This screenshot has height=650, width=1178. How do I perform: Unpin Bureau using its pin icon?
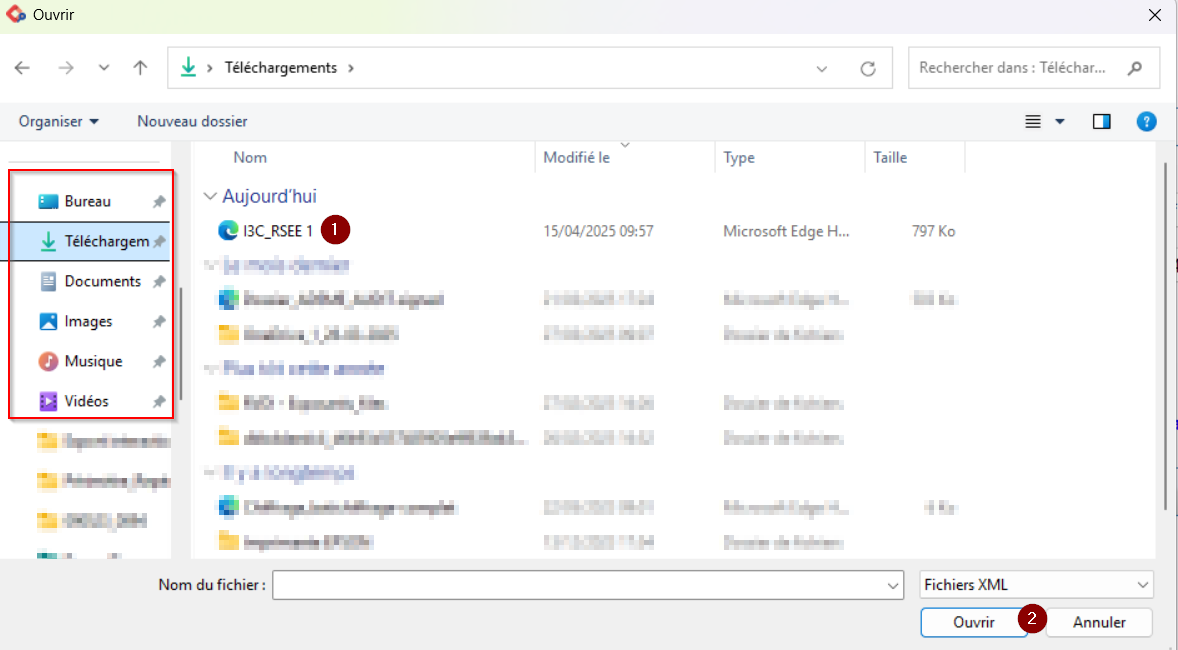(x=159, y=201)
